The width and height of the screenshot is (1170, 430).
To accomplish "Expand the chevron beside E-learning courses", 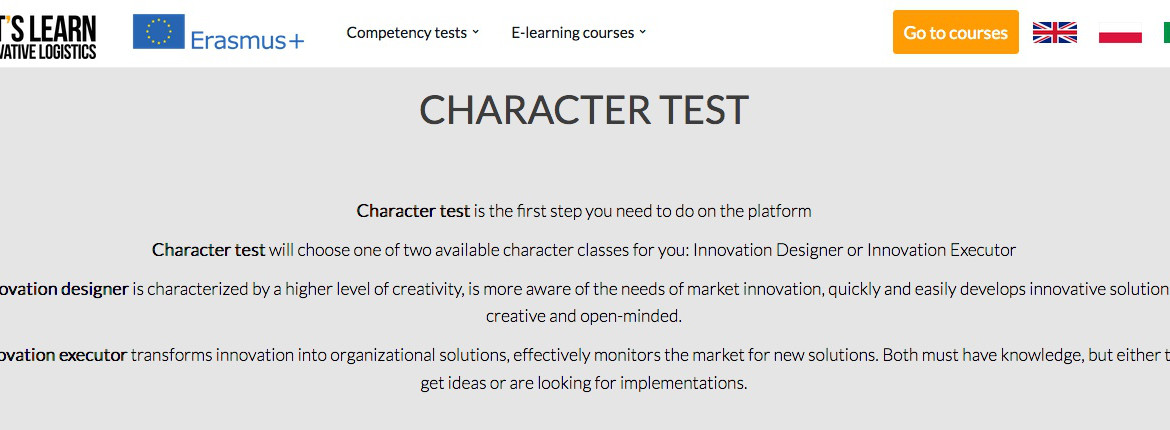I will pyautogui.click(x=642, y=32).
